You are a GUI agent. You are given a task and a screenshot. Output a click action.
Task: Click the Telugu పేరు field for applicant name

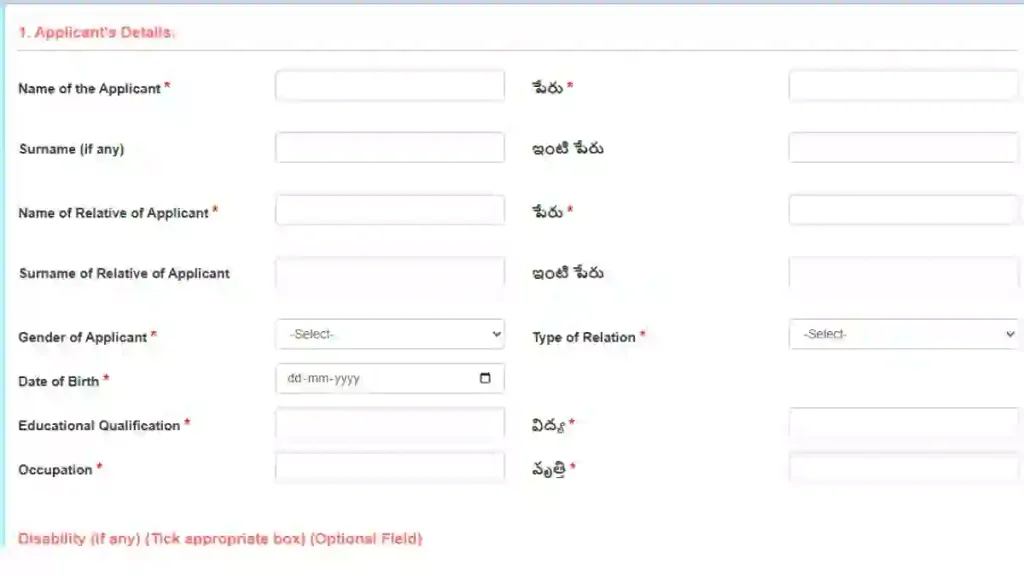tap(903, 86)
